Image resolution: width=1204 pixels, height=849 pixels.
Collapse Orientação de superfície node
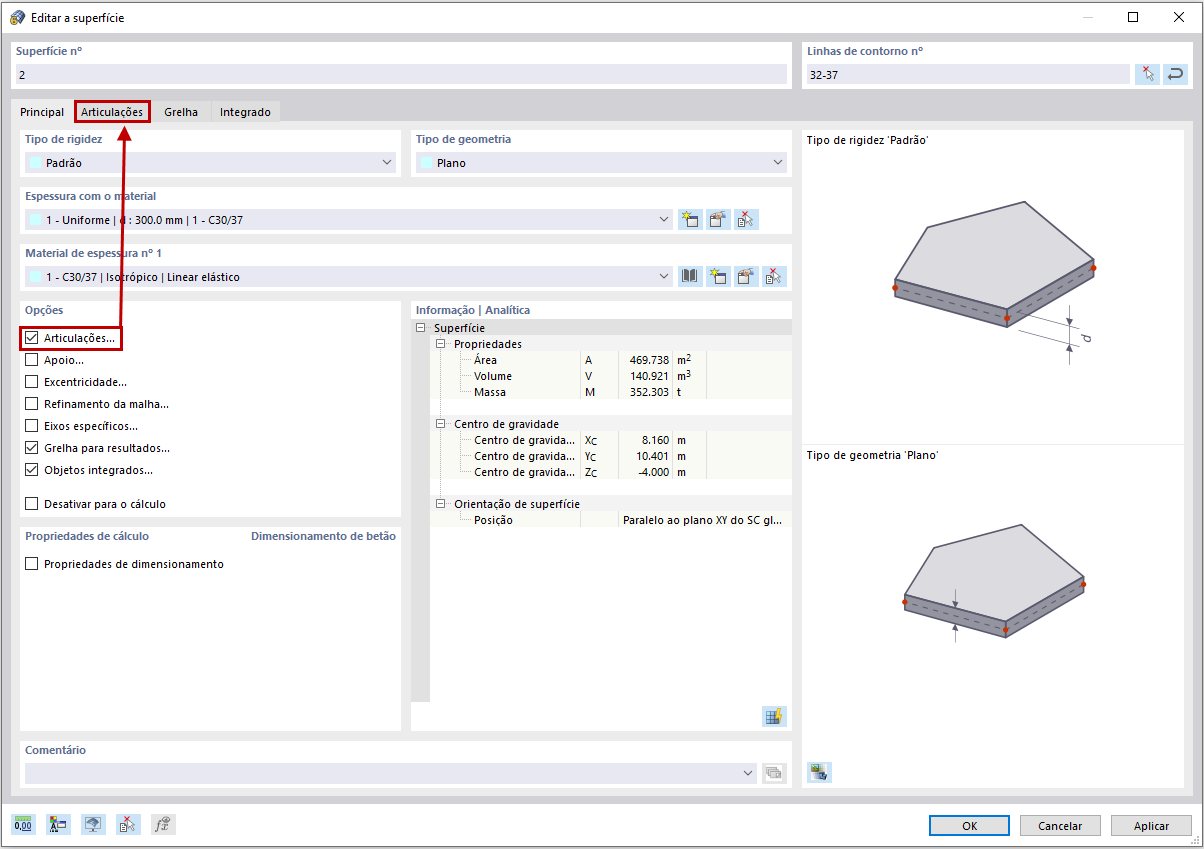pyautogui.click(x=441, y=504)
